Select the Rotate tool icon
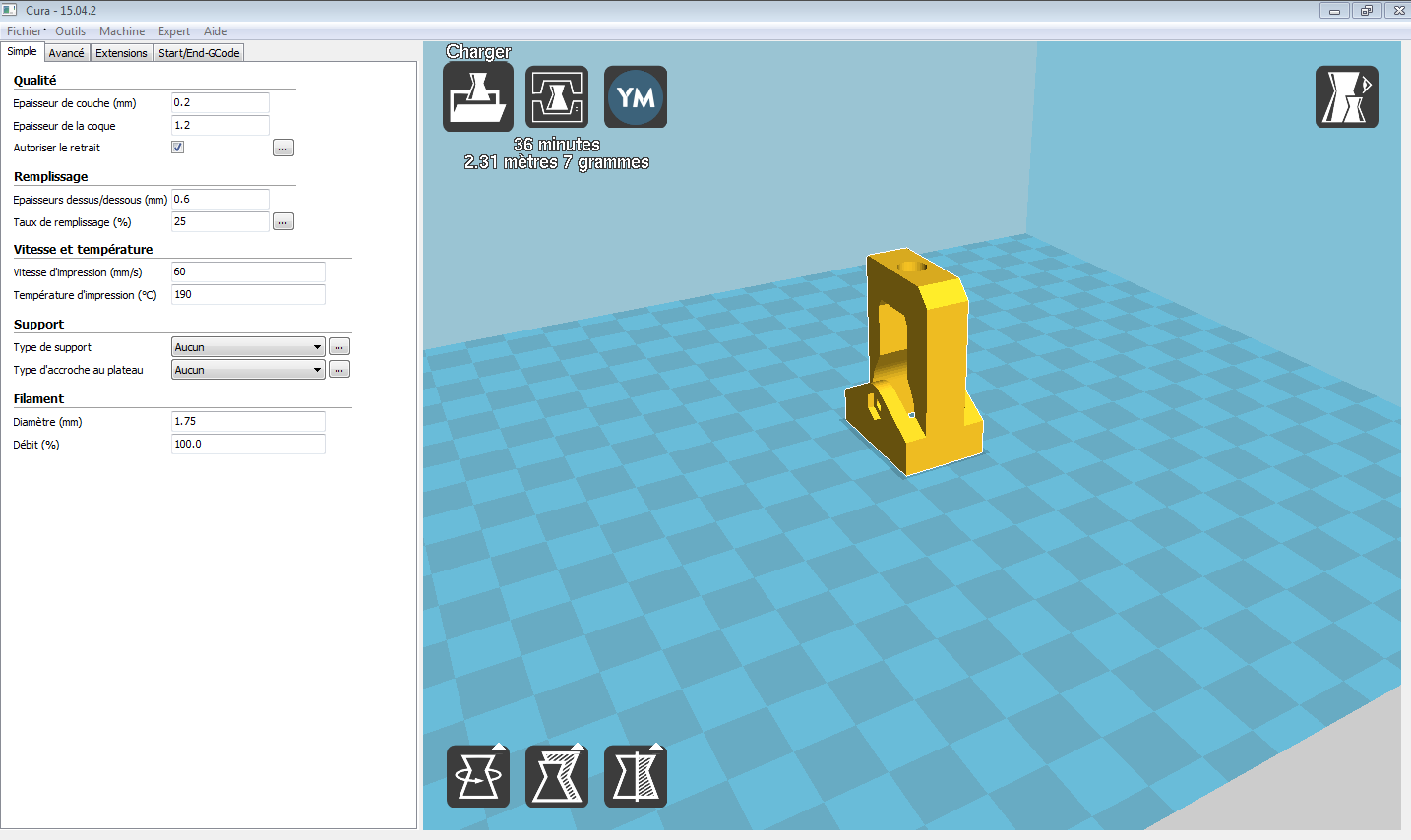Screen dimensions: 1411x840 (478, 776)
